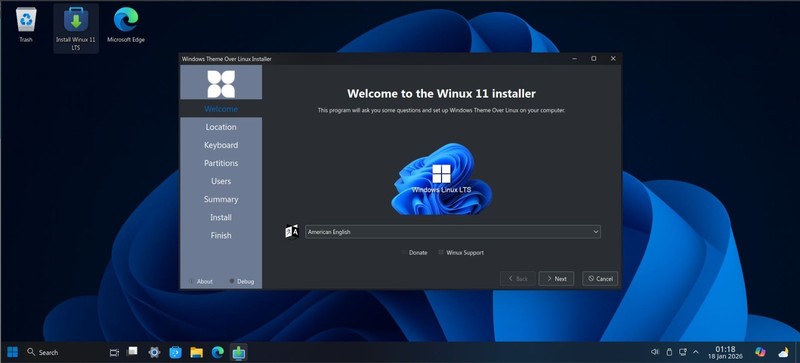Click the installer app icon in the taskbar

(x=239, y=352)
